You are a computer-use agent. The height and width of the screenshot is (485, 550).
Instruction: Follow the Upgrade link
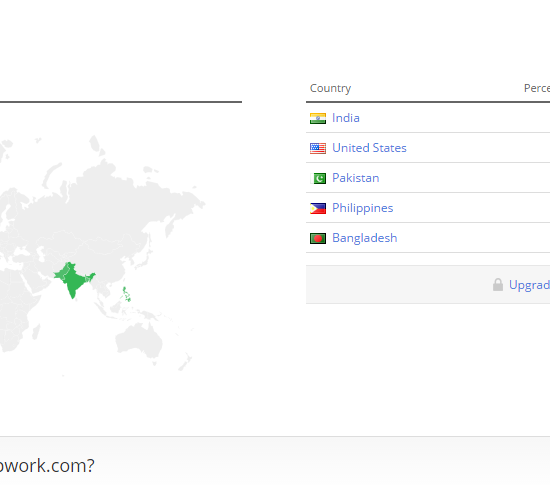pyautogui.click(x=529, y=285)
